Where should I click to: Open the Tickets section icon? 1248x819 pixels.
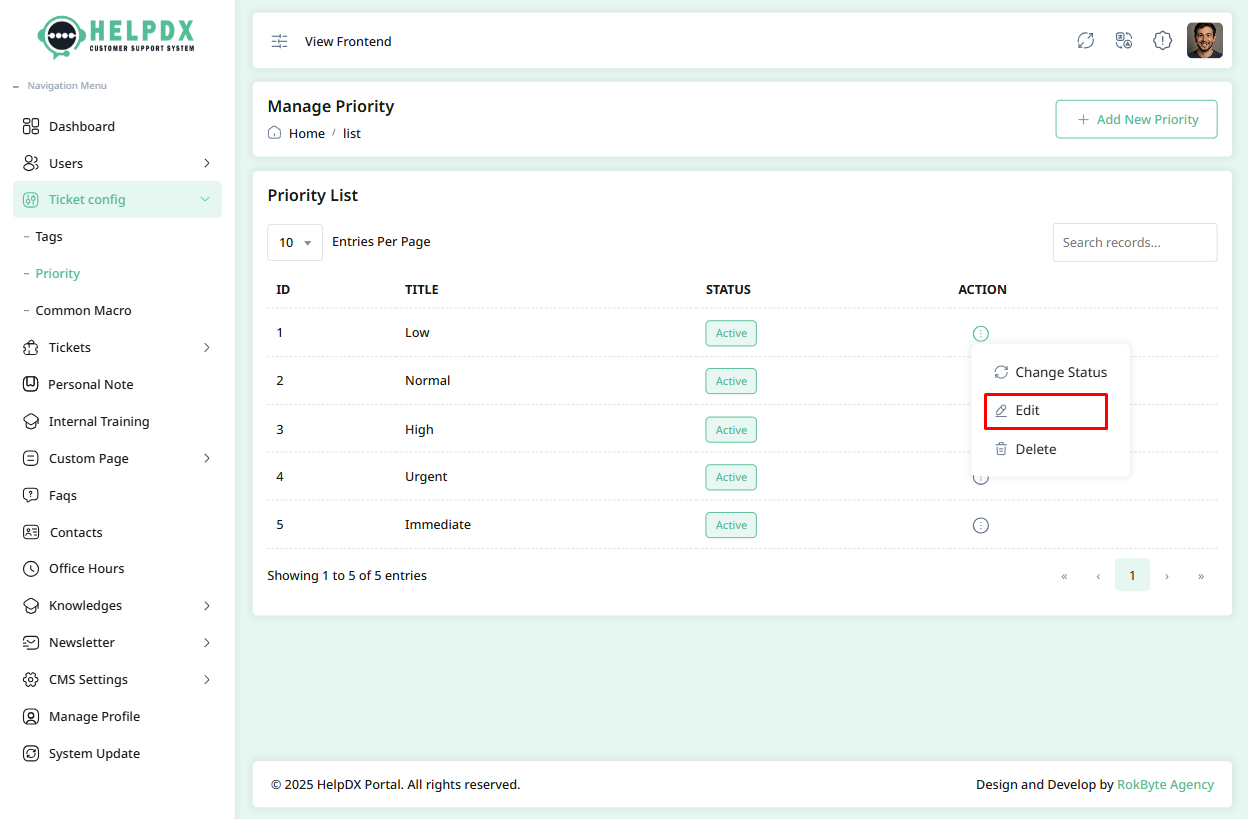29,347
